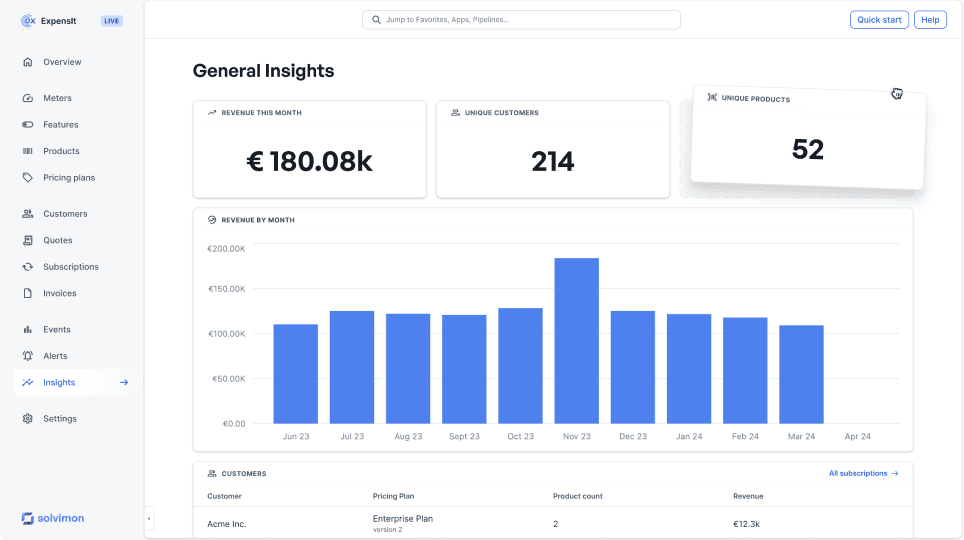The width and height of the screenshot is (964, 540).
Task: Follow the All subscriptions link
Action: point(863,473)
